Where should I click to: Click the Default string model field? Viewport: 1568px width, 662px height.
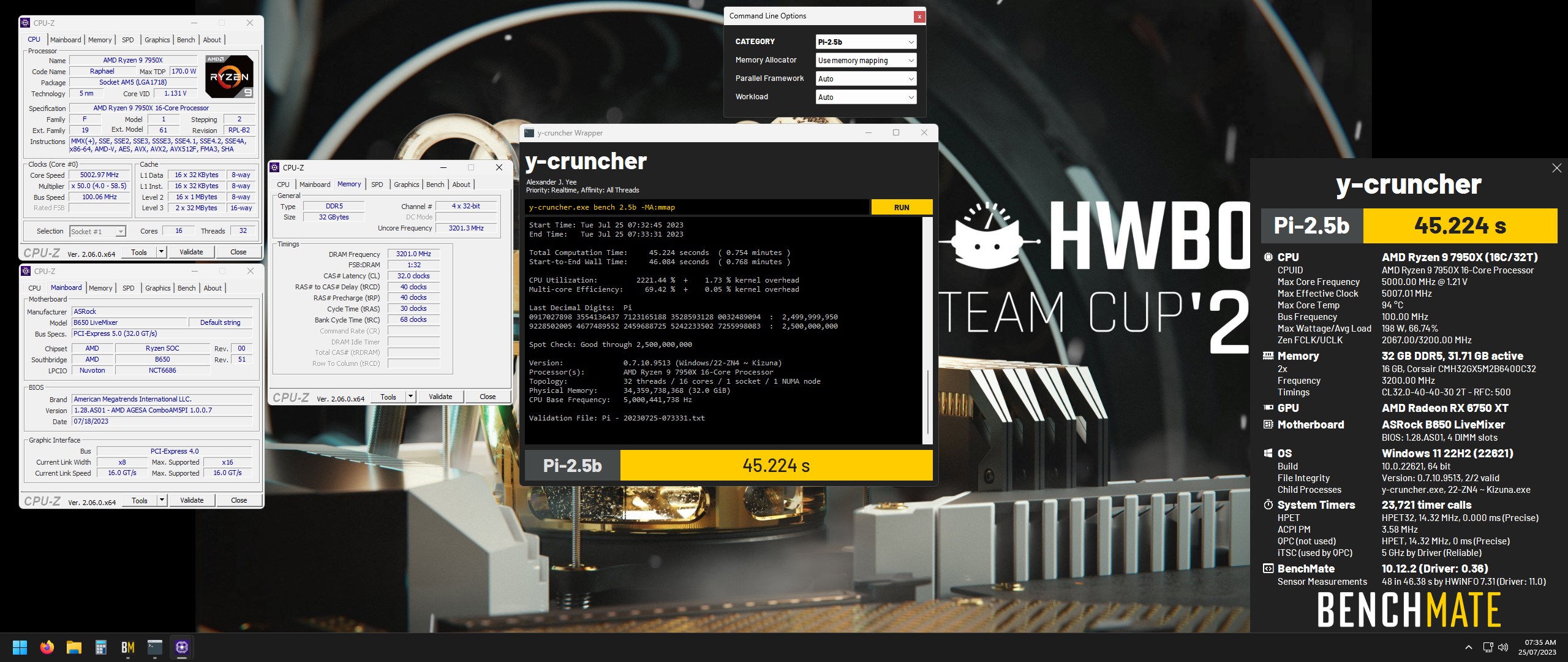tap(221, 322)
